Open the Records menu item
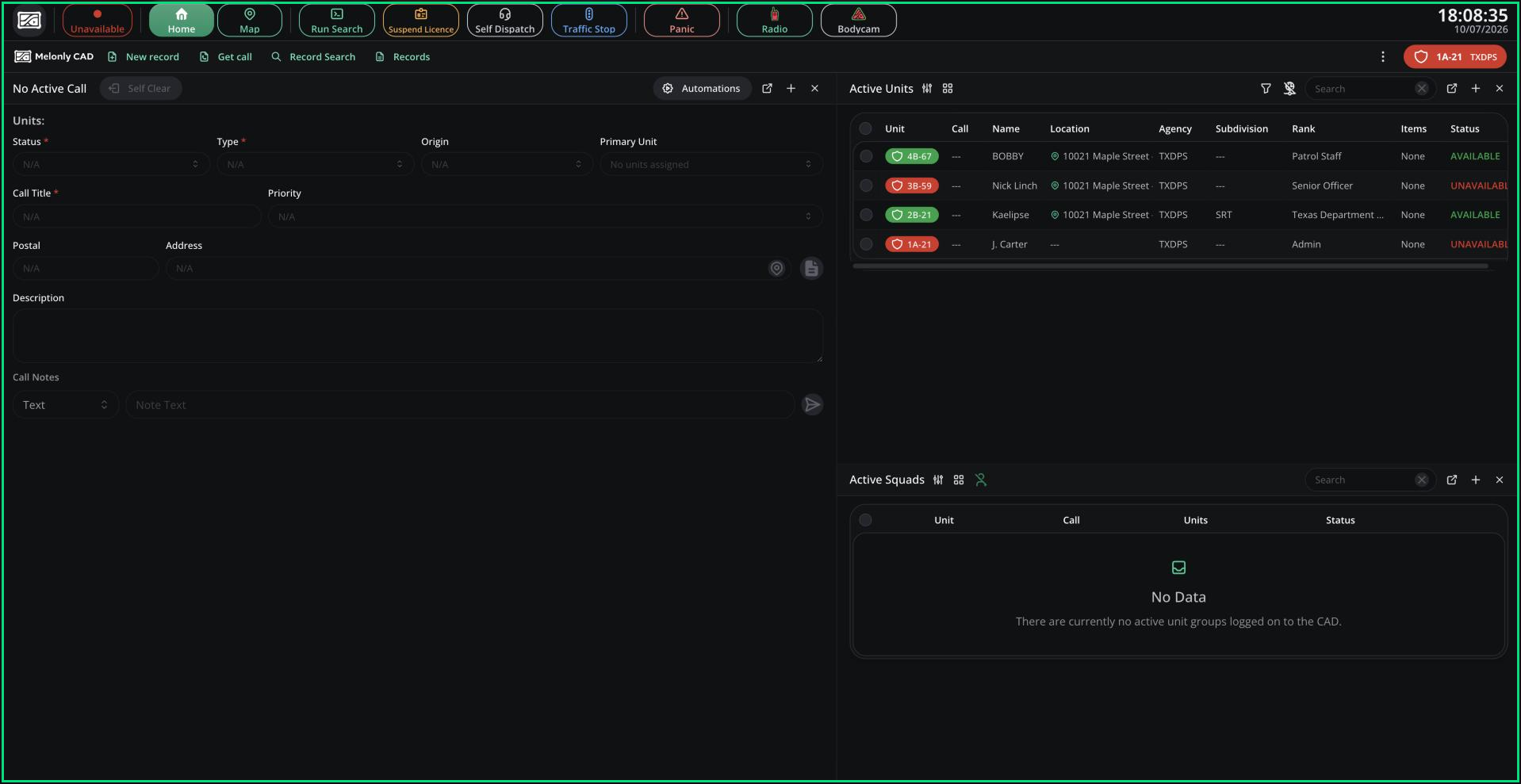The width and height of the screenshot is (1521, 784). point(403,57)
